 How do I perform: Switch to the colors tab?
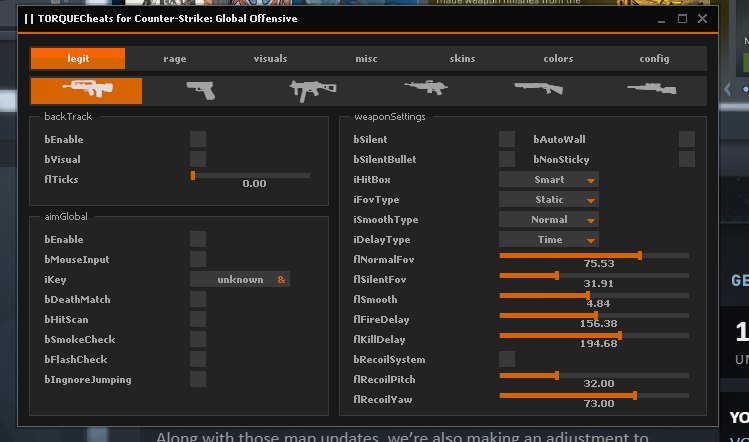[x=558, y=58]
